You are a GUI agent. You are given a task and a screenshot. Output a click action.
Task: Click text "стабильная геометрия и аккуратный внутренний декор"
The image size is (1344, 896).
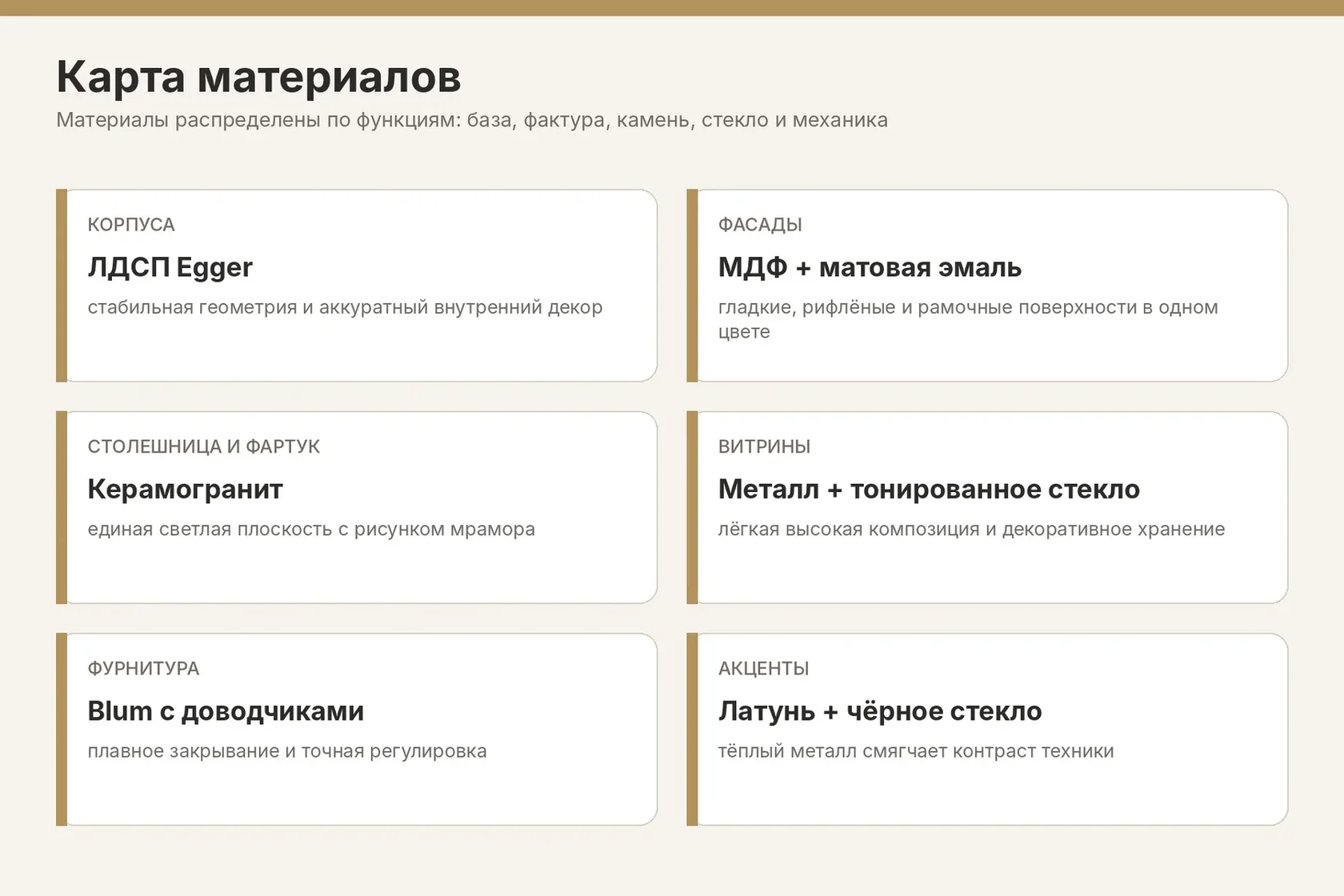pyautogui.click(x=345, y=307)
